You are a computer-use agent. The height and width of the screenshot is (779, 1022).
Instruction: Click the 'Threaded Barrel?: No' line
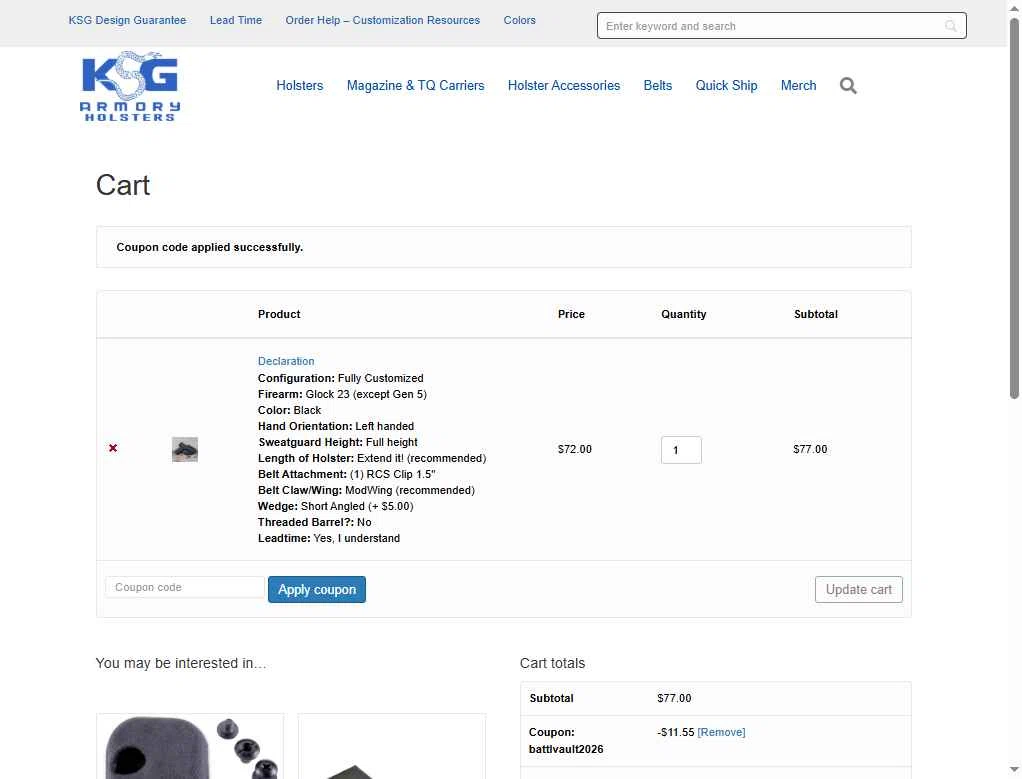click(x=315, y=522)
